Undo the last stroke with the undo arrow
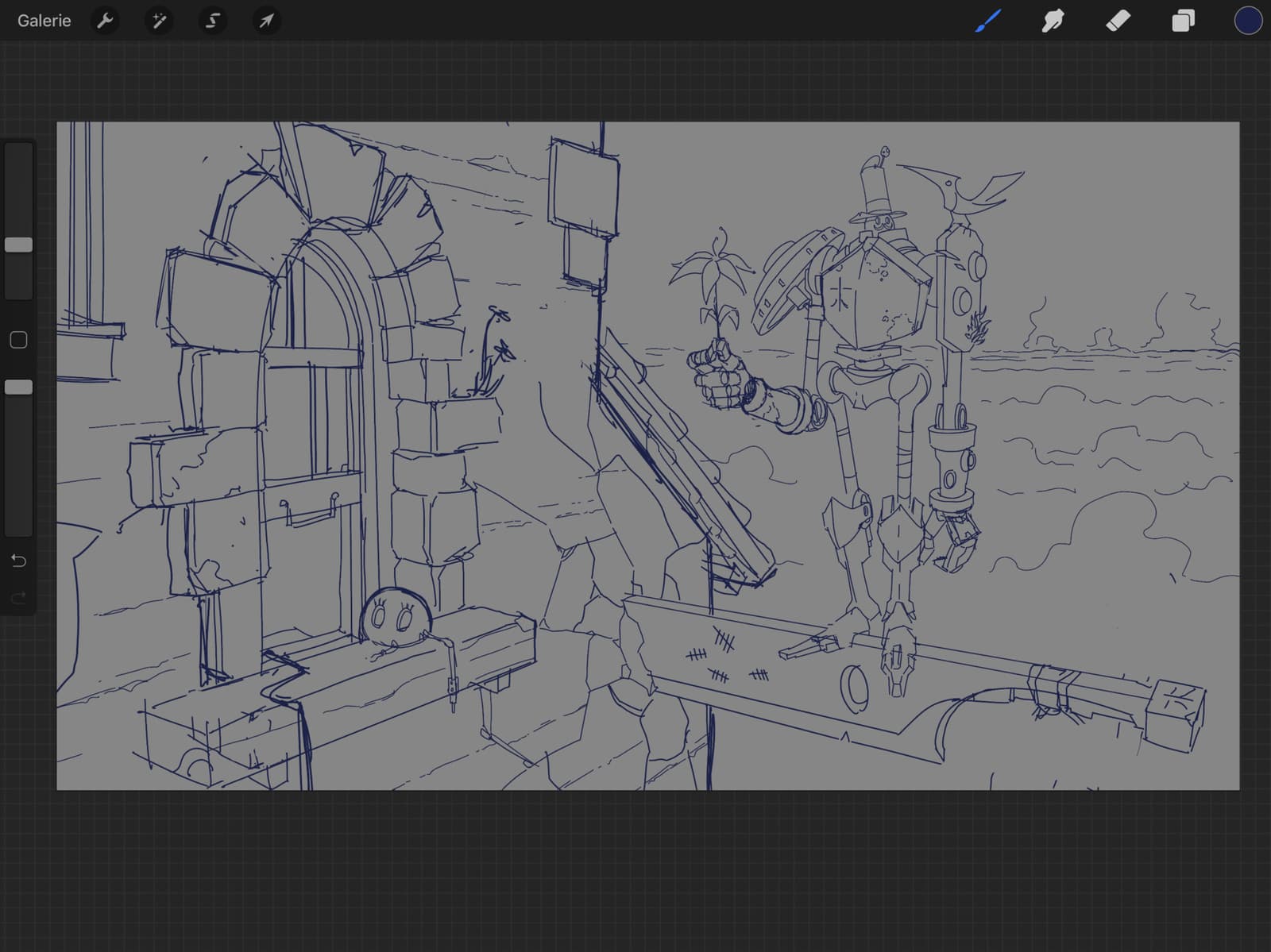The width and height of the screenshot is (1271, 952). click(x=18, y=561)
